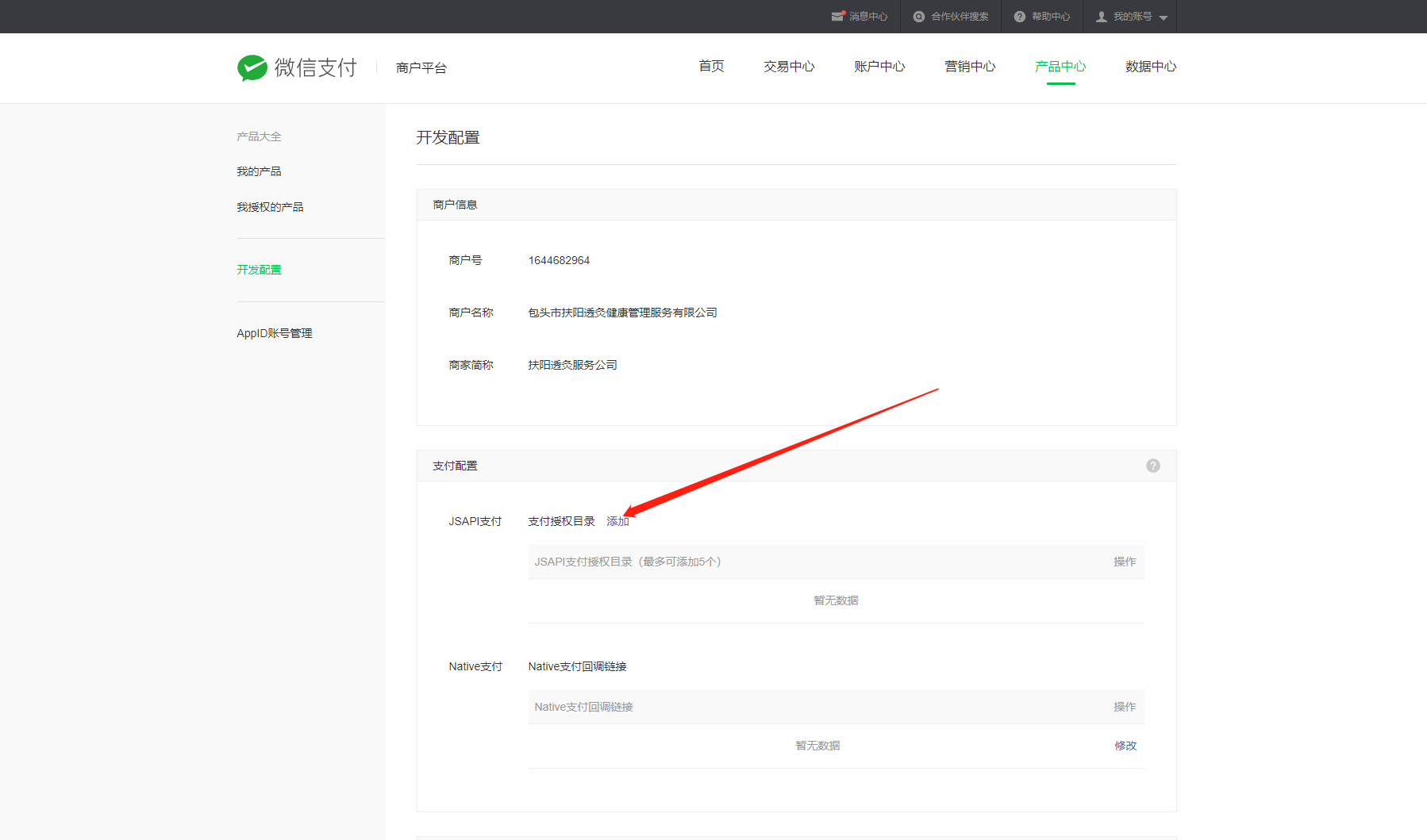The image size is (1427, 840).
Task: Select 开发配置 in the sidebar
Action: point(259,270)
